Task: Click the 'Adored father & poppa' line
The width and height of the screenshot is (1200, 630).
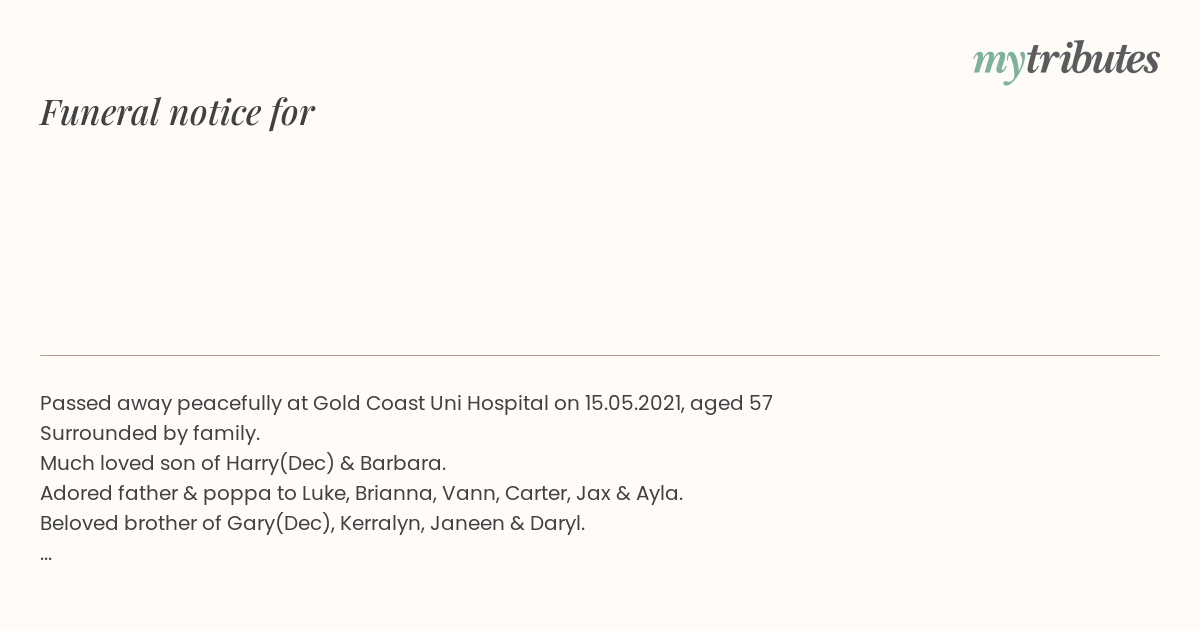Action: (x=361, y=493)
